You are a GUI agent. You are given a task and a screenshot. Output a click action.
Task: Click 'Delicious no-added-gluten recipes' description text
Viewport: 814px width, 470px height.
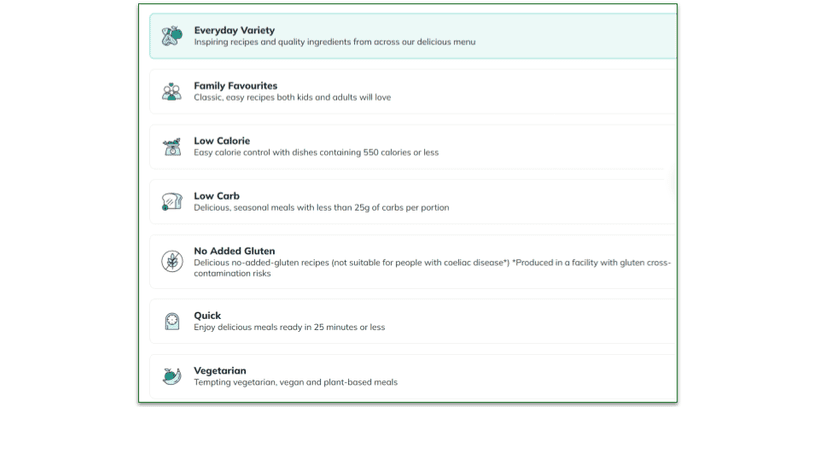(x=432, y=268)
